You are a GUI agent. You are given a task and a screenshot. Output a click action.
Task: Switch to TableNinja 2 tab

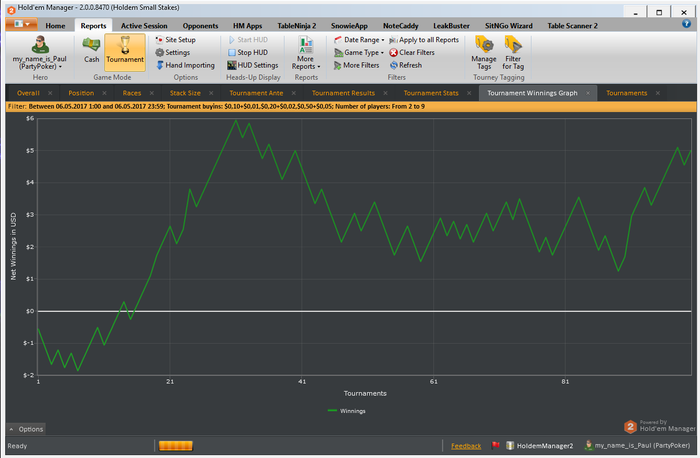(x=296, y=26)
